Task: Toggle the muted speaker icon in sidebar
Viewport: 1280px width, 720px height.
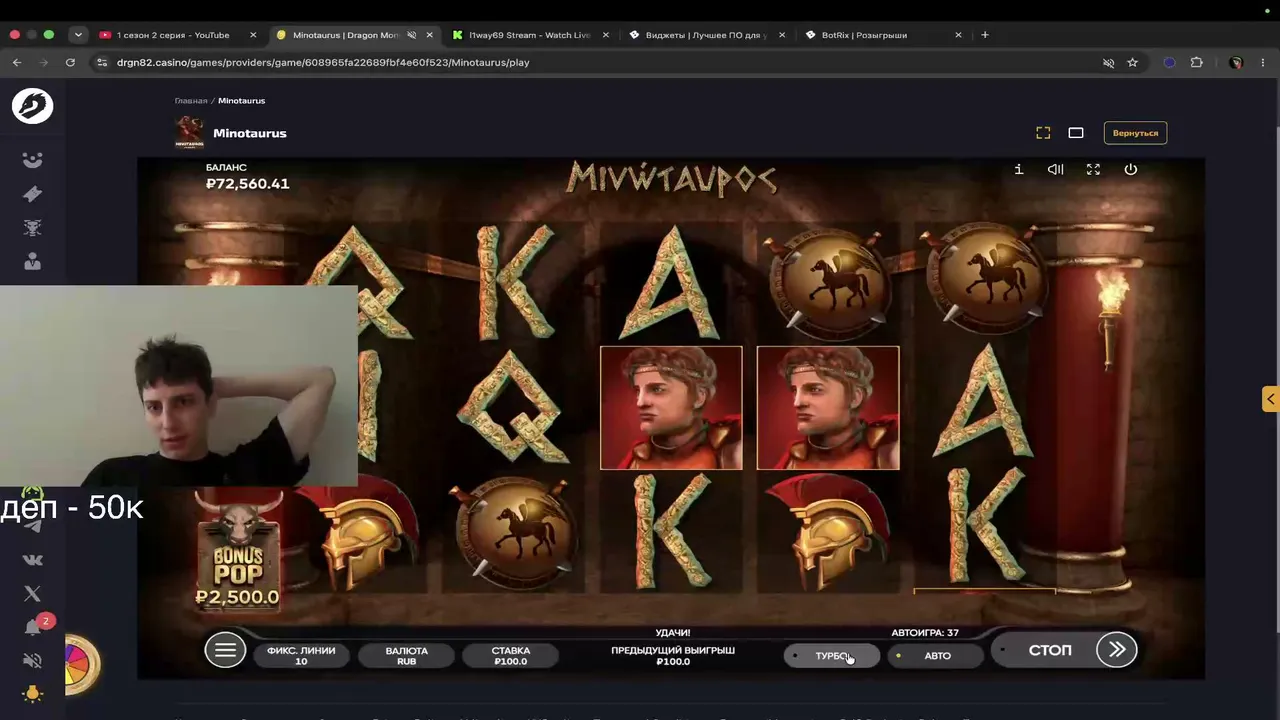Action: pyautogui.click(x=33, y=661)
